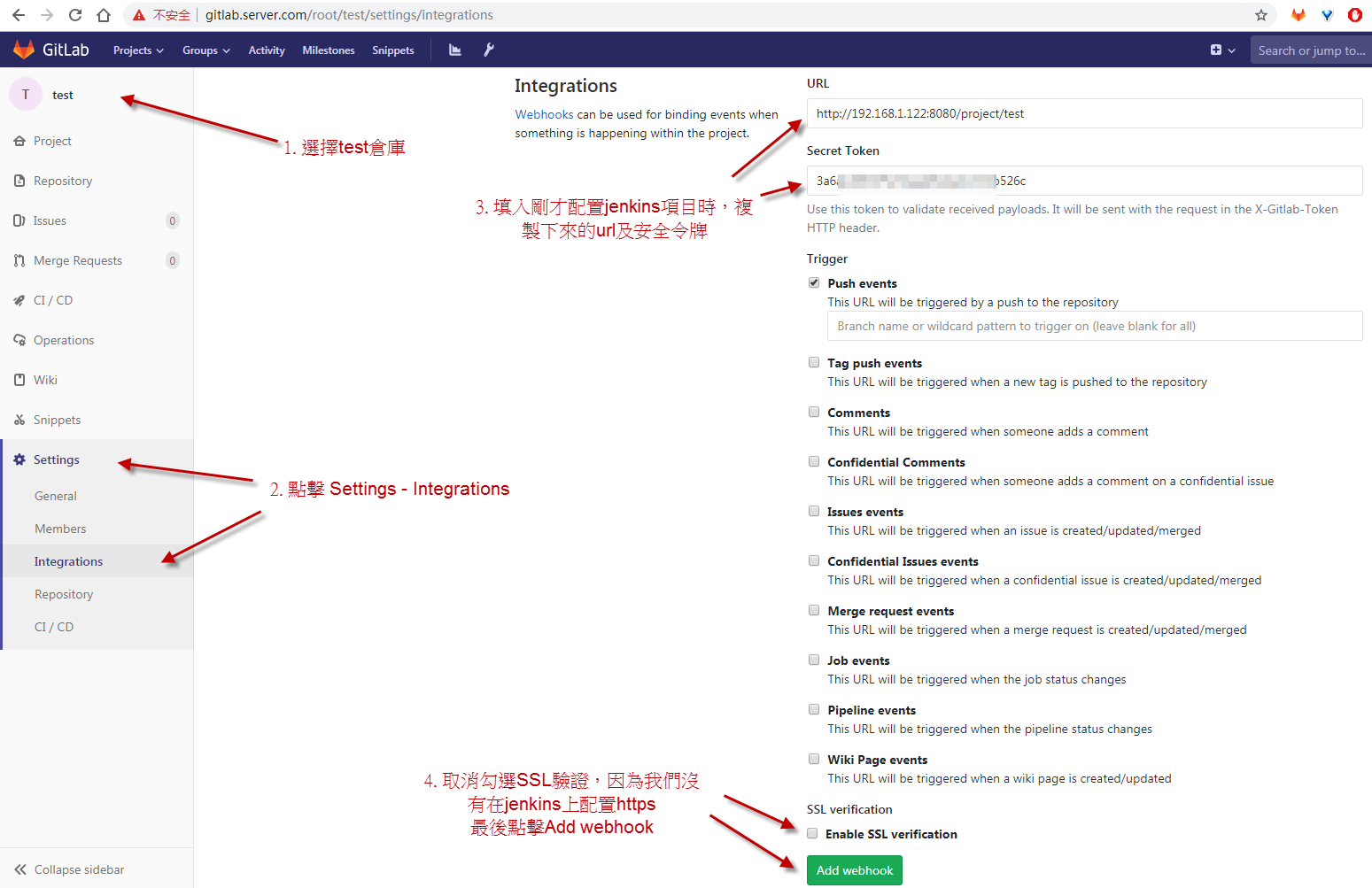Click the Settings gear icon
This screenshot has width=1372, height=888.
click(x=19, y=459)
